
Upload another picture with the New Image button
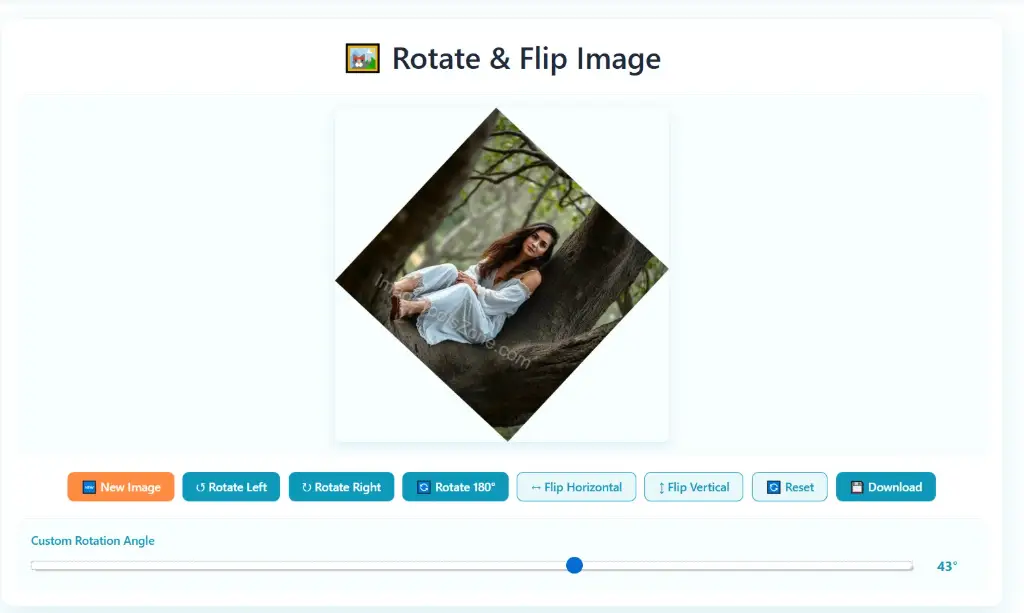click(x=121, y=487)
